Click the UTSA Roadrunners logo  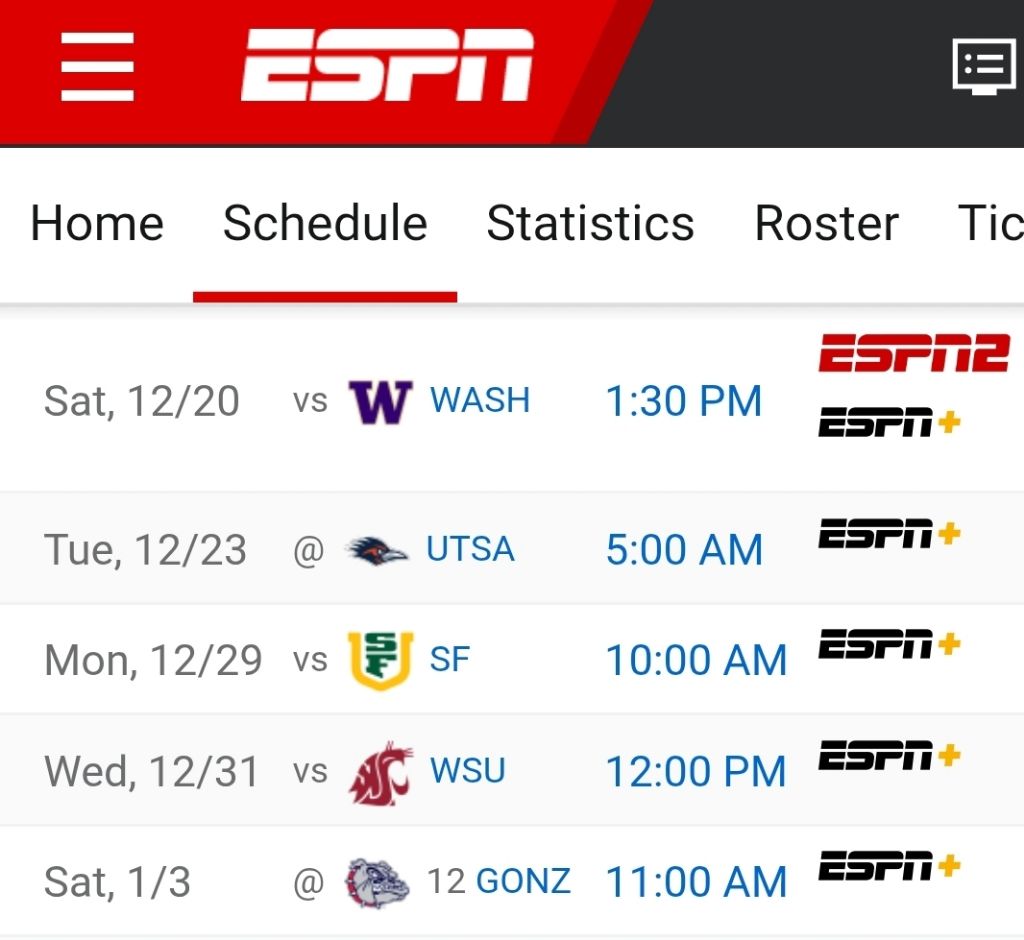377,550
